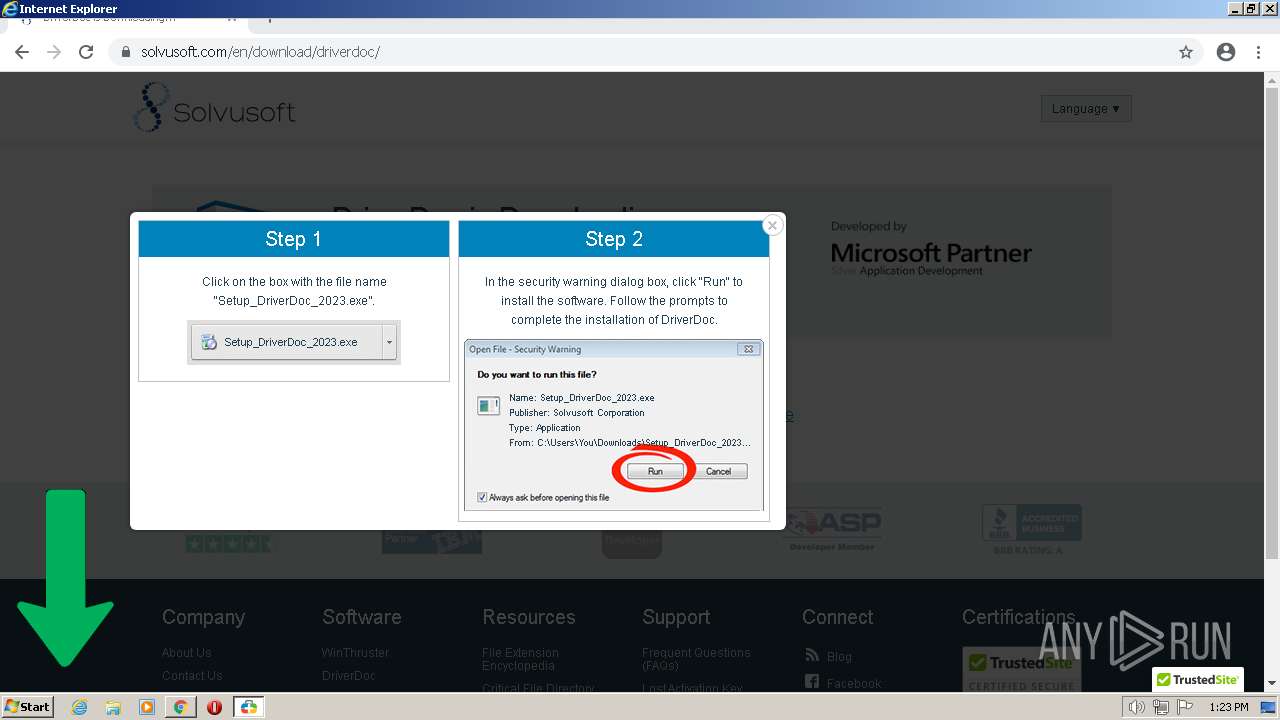
Task: Open Action Center flag tray icon
Action: click(1185, 707)
